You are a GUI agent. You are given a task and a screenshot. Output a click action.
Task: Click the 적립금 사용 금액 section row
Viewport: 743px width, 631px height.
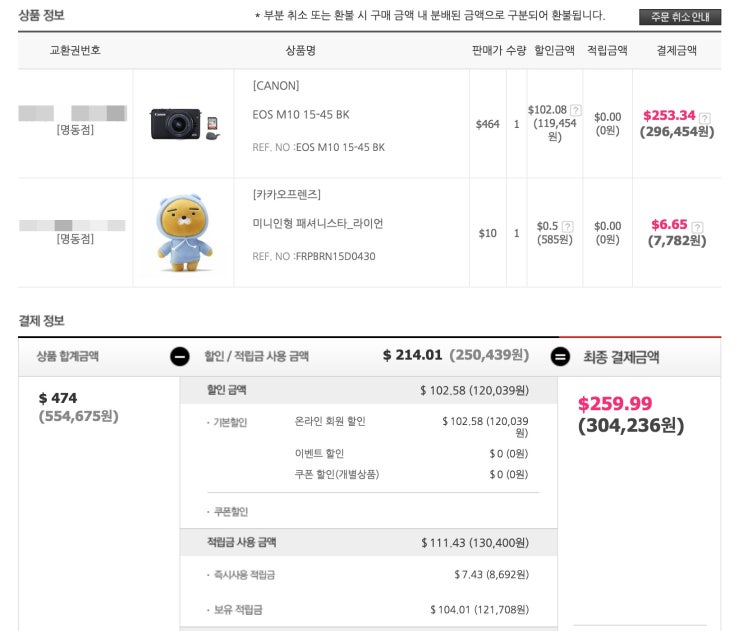pyautogui.click(x=368, y=542)
